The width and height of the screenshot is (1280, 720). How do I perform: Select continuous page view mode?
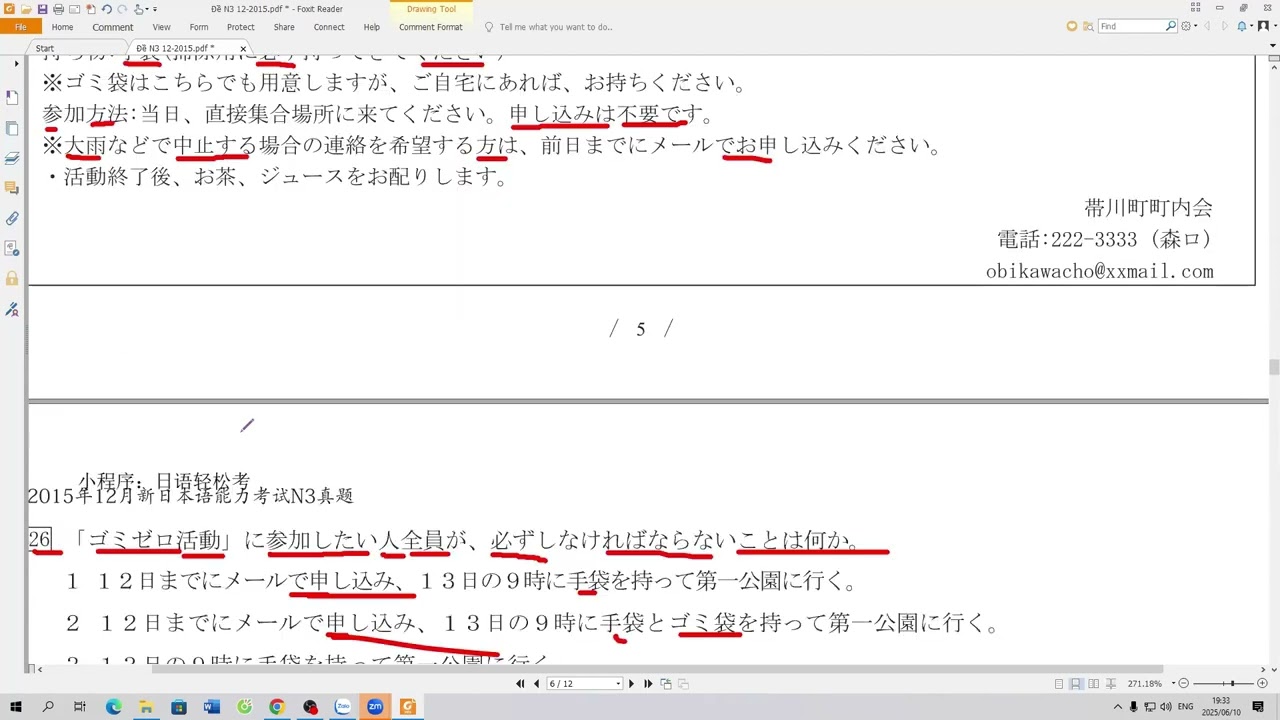coord(1076,683)
